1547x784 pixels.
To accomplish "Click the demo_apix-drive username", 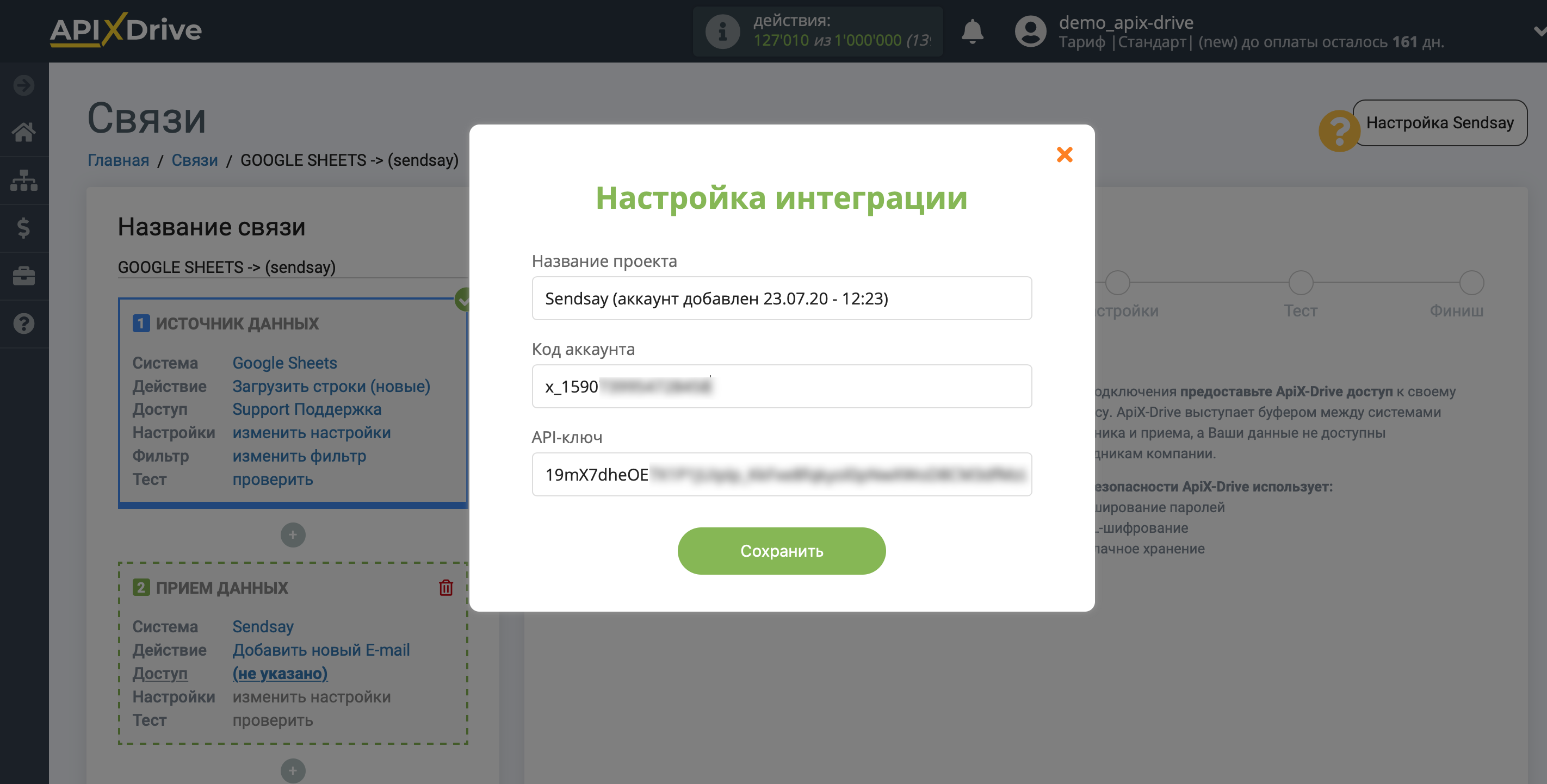I will [1126, 22].
